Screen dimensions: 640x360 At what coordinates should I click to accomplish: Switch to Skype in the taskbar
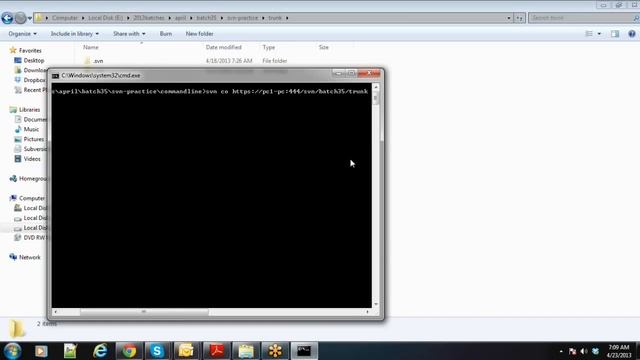coord(157,351)
